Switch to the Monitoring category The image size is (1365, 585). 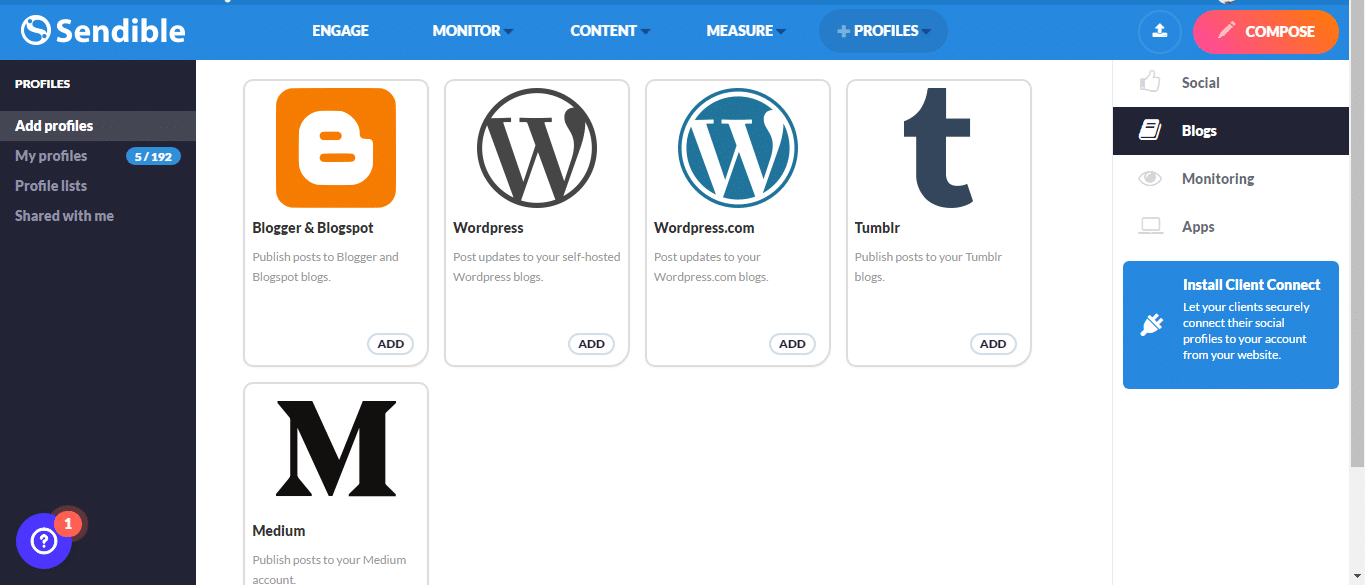[x=1231, y=179]
